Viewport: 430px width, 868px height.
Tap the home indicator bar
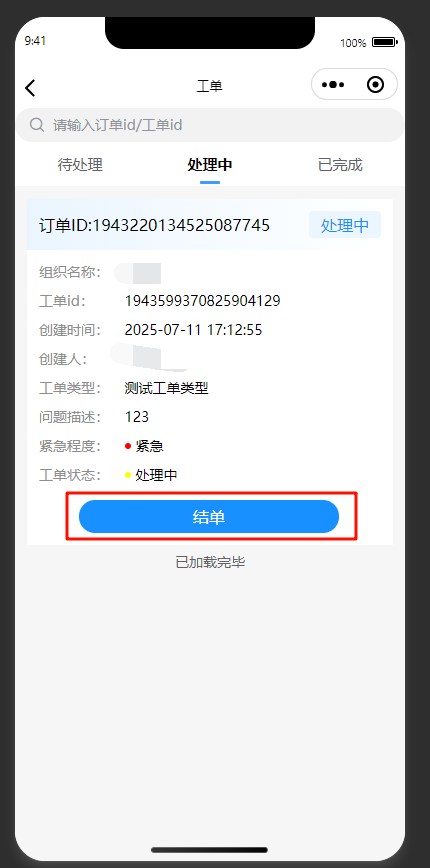click(209, 850)
